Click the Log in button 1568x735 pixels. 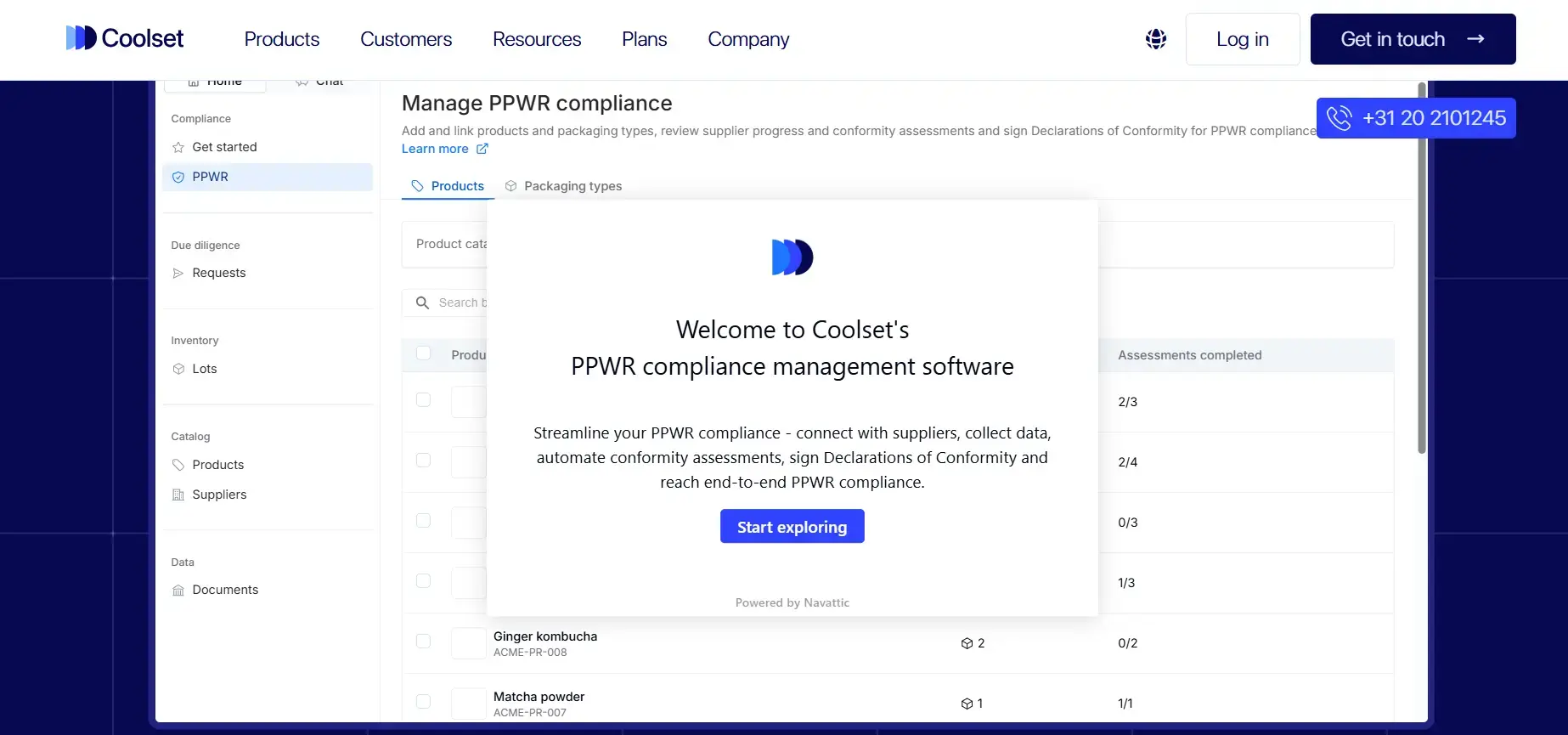point(1243,39)
